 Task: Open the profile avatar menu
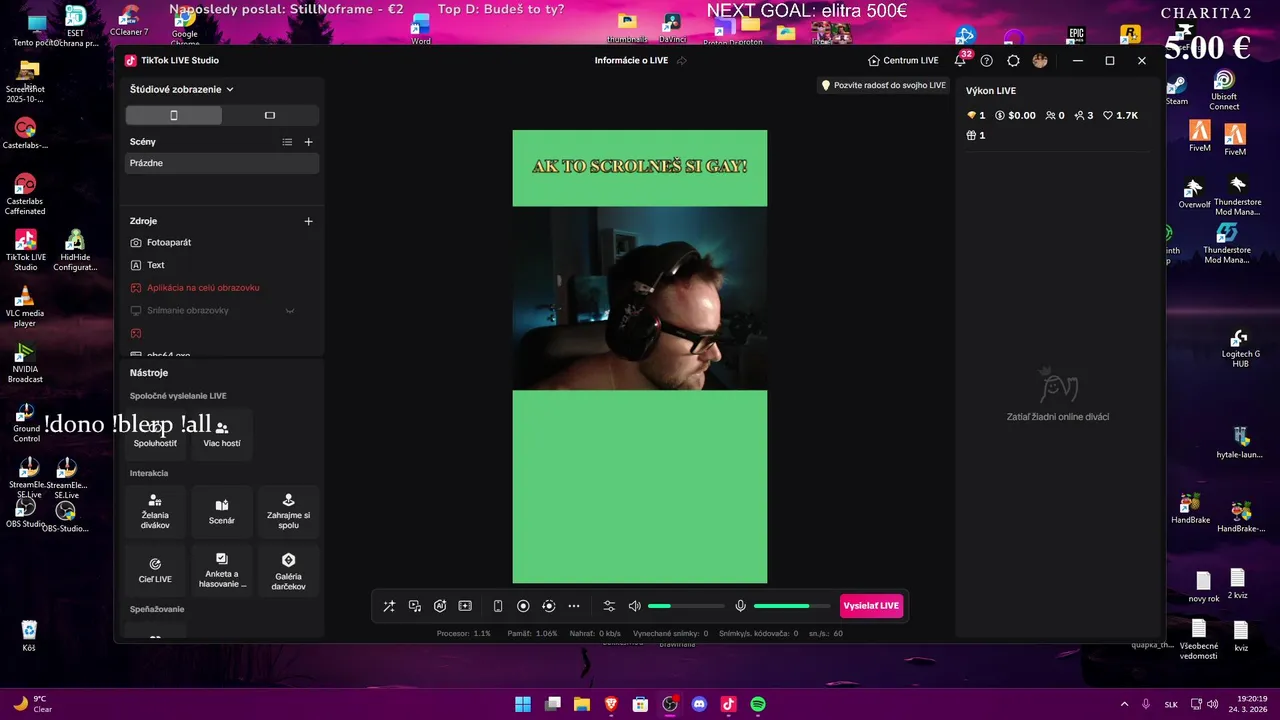(1040, 61)
